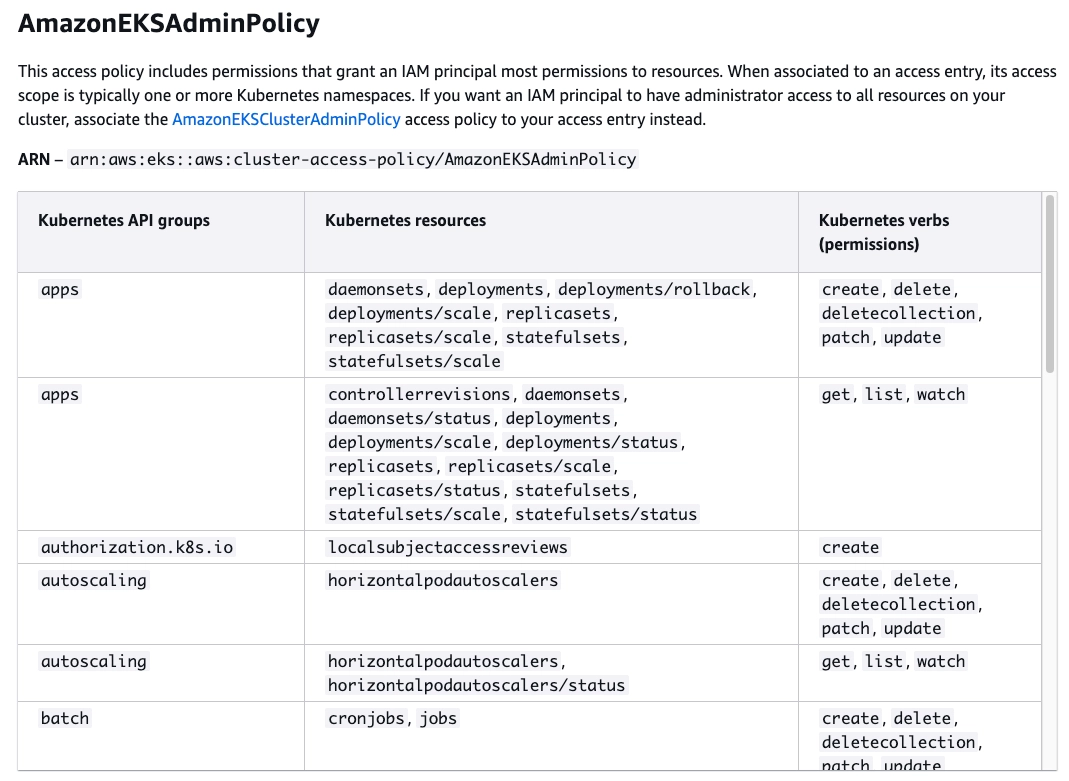The width and height of the screenshot is (1069, 781).
Task: Click watch verb in the horizontalpodautoscalers/status row
Action: 940,662
